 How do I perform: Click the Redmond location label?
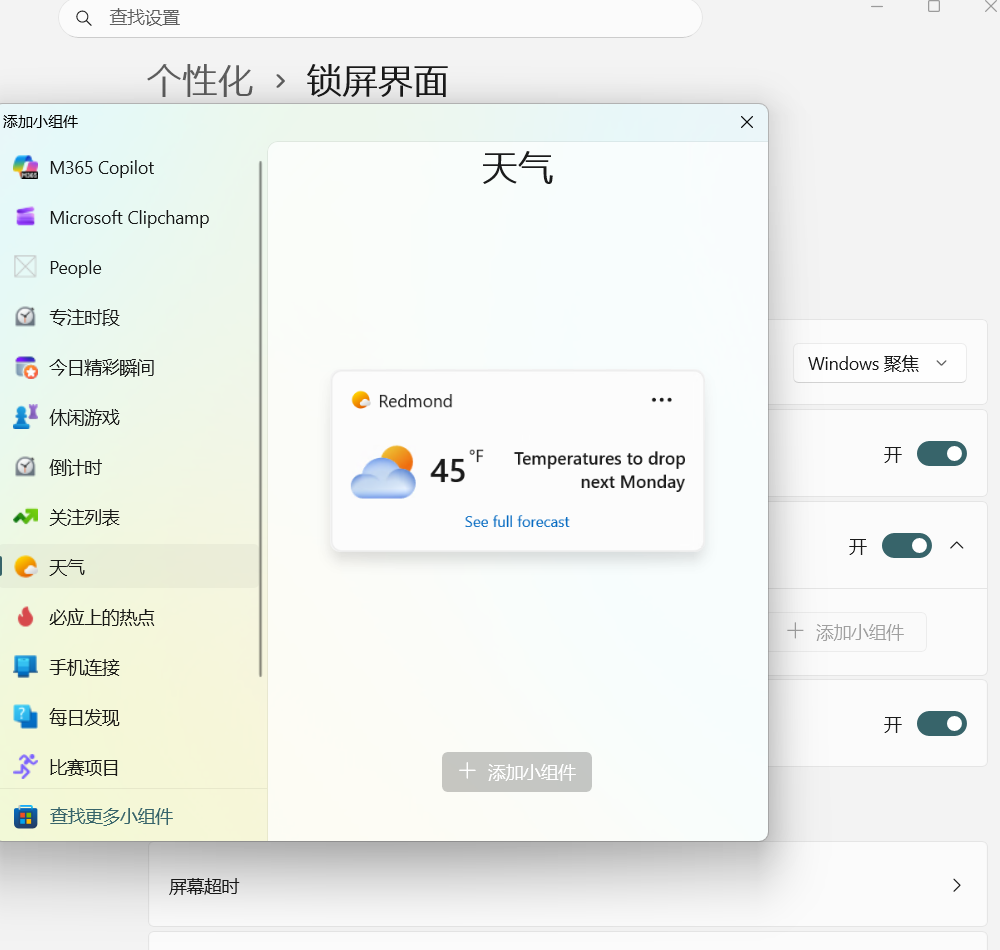[x=415, y=401]
